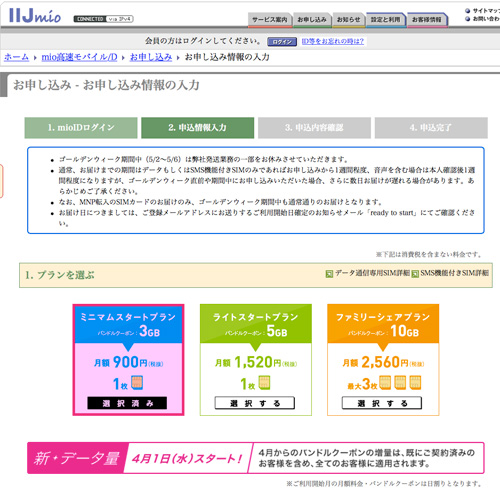Open データ通信専用SIM詳細 link
Screen dimensions: 500x500
372,273
